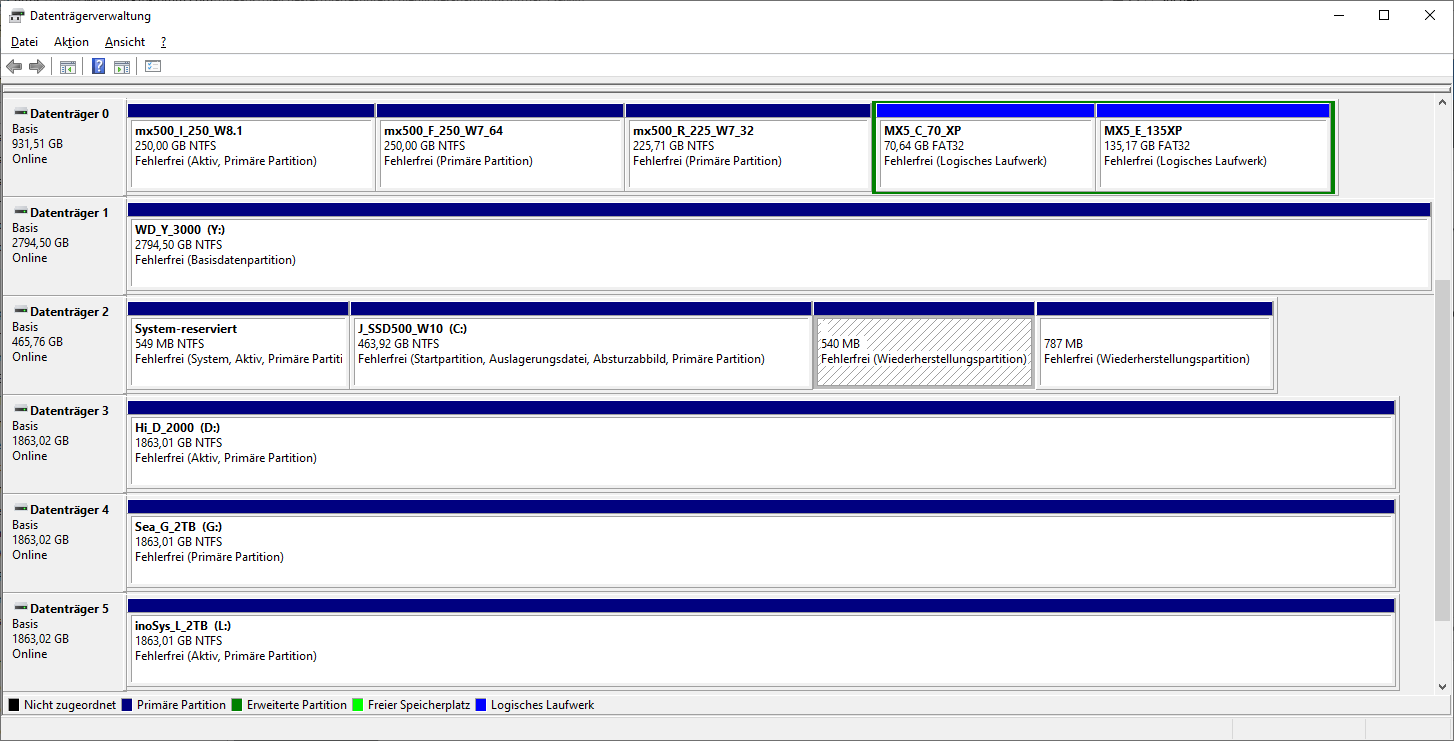The image size is (1454, 741).
Task: Select the inoSys_L_2TB (L:) volume
Action: (x=761, y=641)
